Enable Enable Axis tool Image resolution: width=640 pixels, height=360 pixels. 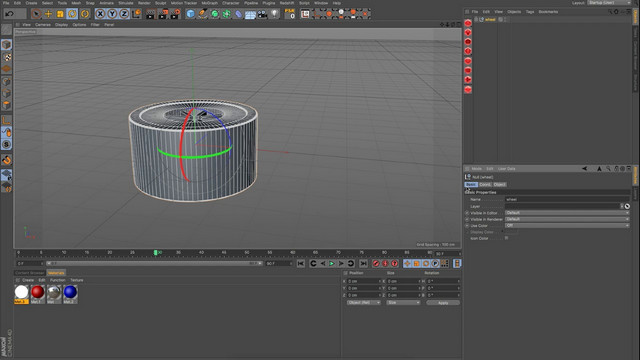(7, 120)
